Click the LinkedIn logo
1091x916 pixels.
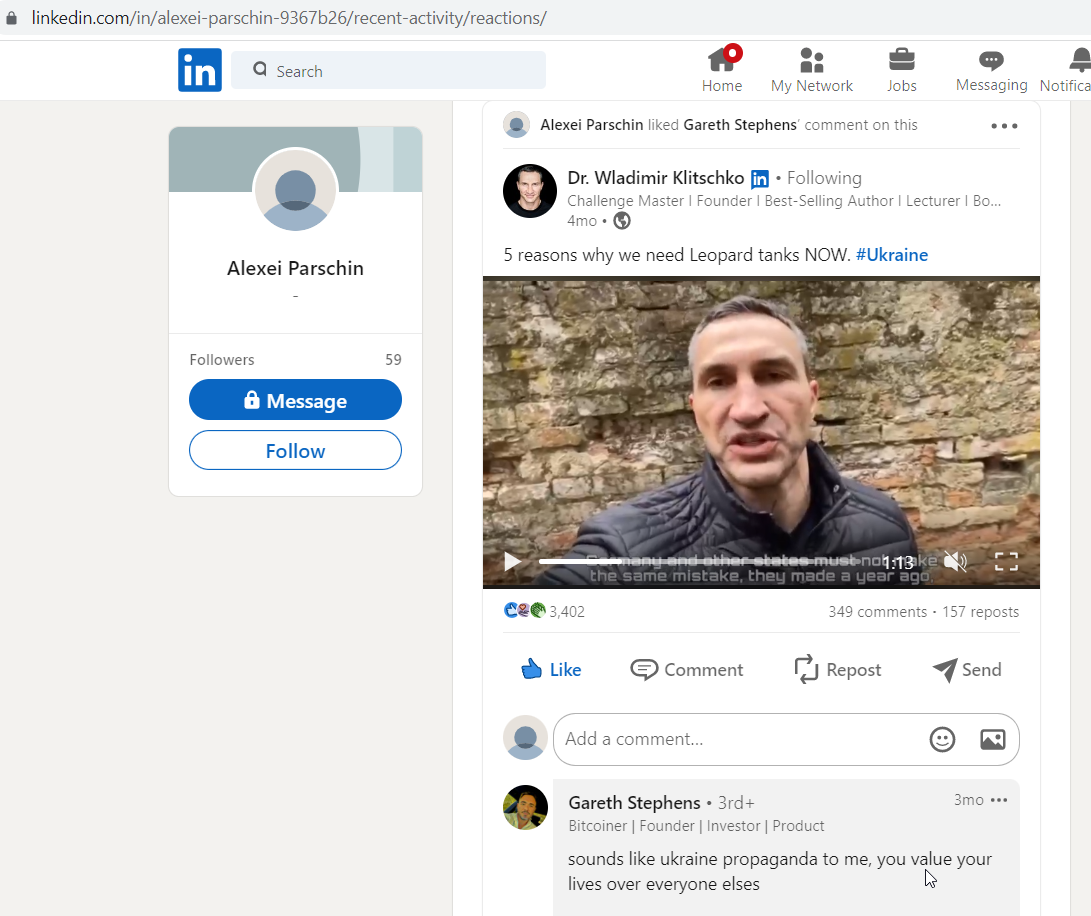200,70
